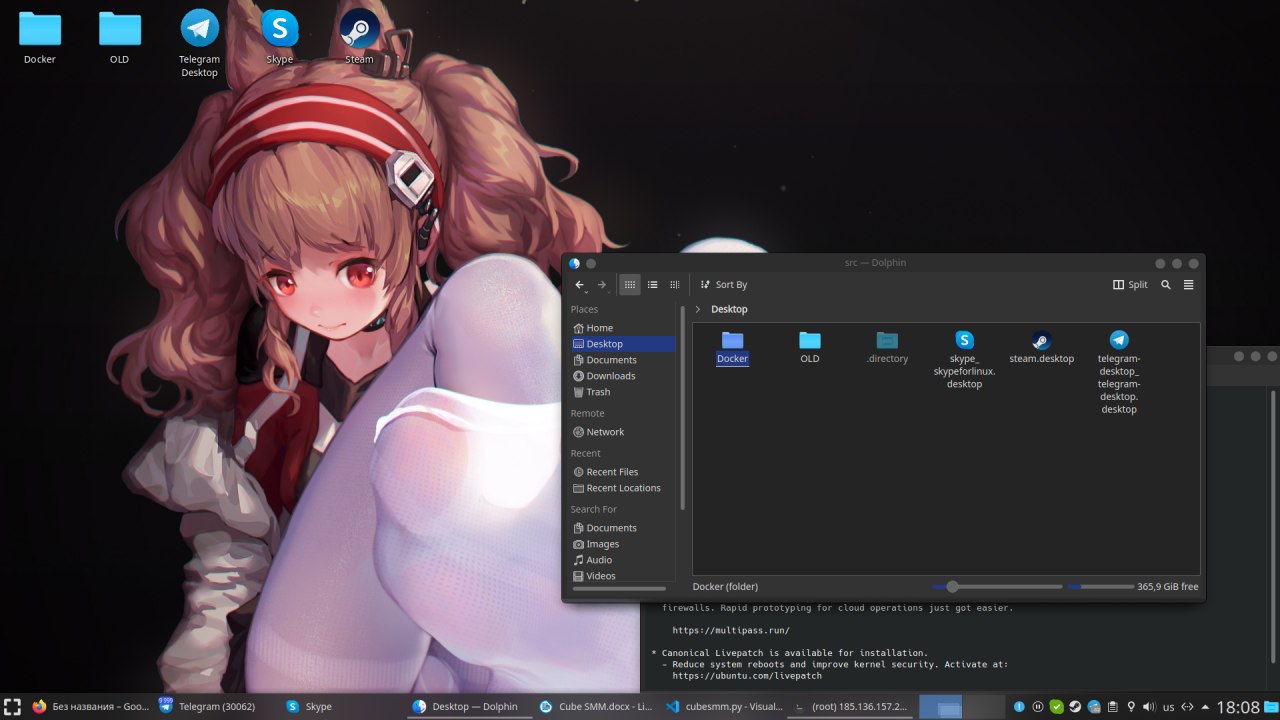
Task: Toggle Split view in Dolphin
Action: point(1131,285)
